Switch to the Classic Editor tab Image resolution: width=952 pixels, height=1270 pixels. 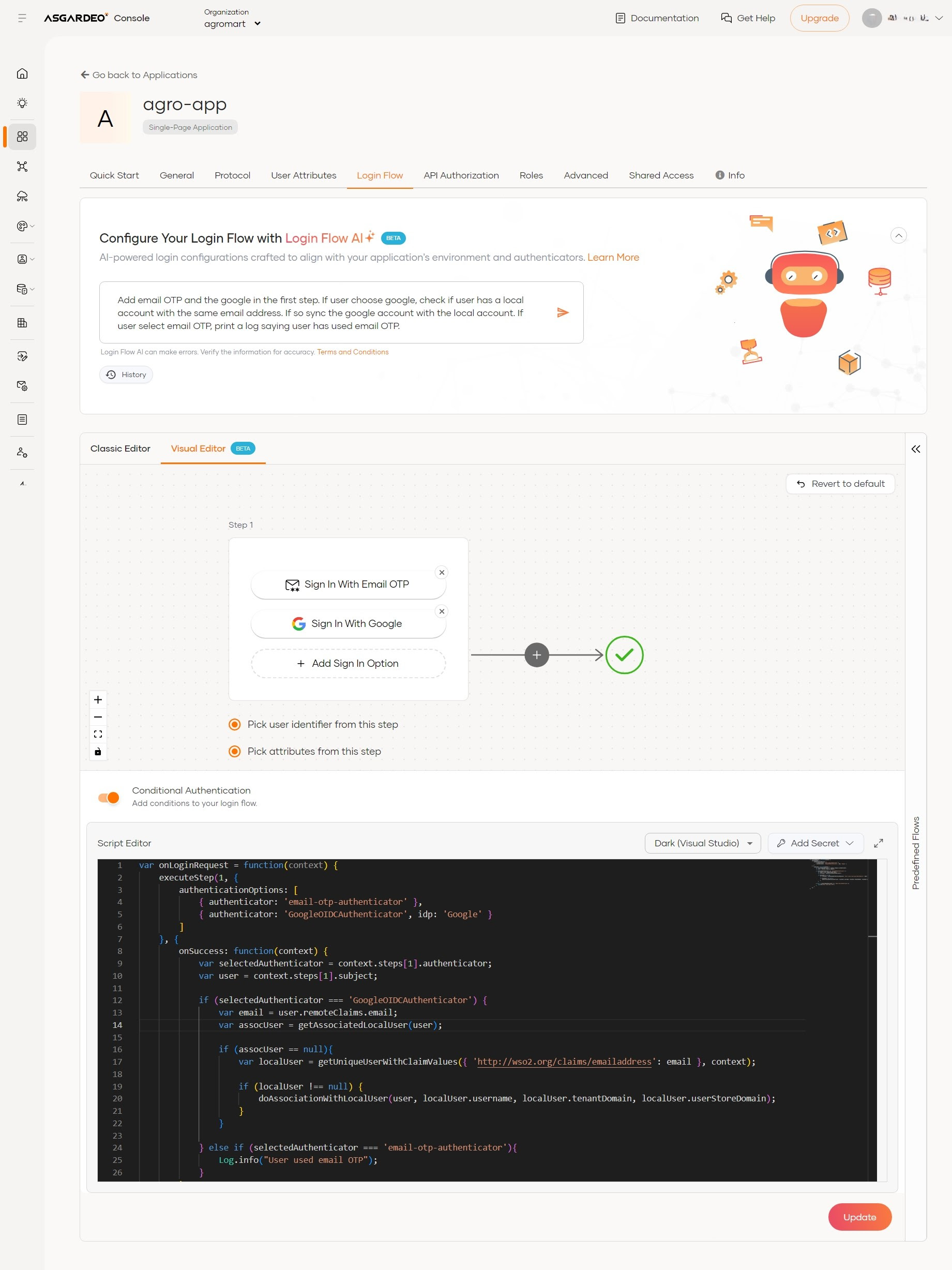tap(120, 449)
